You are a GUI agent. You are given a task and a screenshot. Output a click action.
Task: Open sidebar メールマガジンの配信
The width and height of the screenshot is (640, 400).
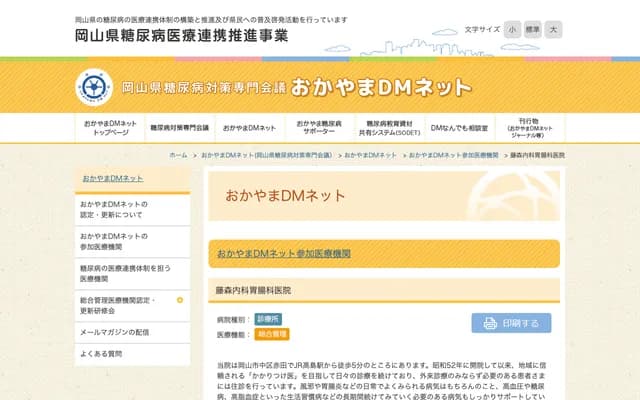(x=133, y=332)
